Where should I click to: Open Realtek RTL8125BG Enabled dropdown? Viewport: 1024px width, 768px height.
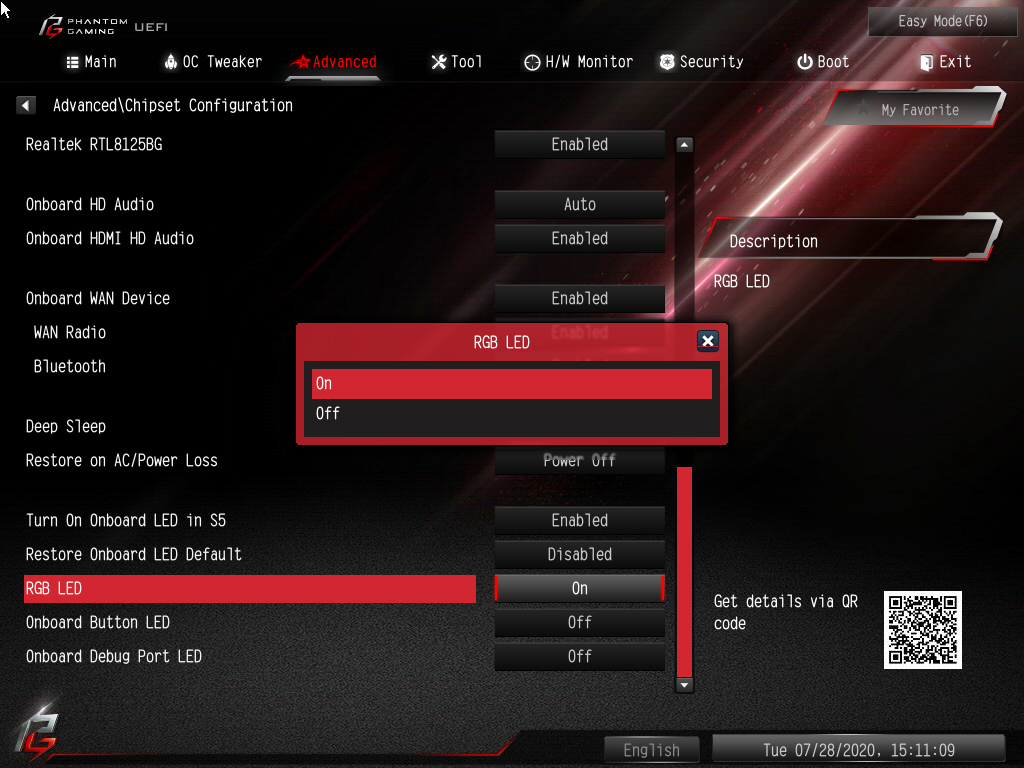[580, 144]
